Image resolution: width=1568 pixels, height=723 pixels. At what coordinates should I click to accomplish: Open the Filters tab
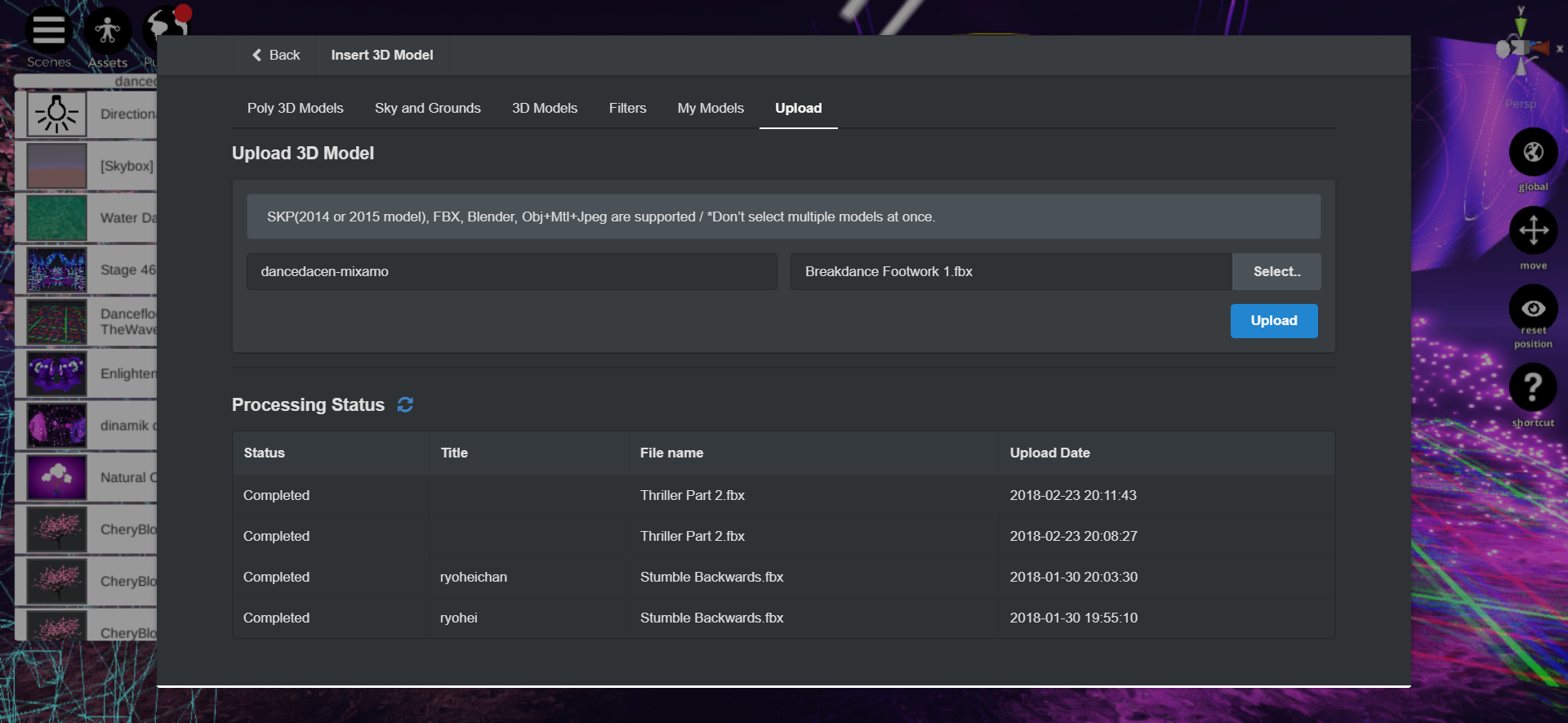[x=627, y=108]
